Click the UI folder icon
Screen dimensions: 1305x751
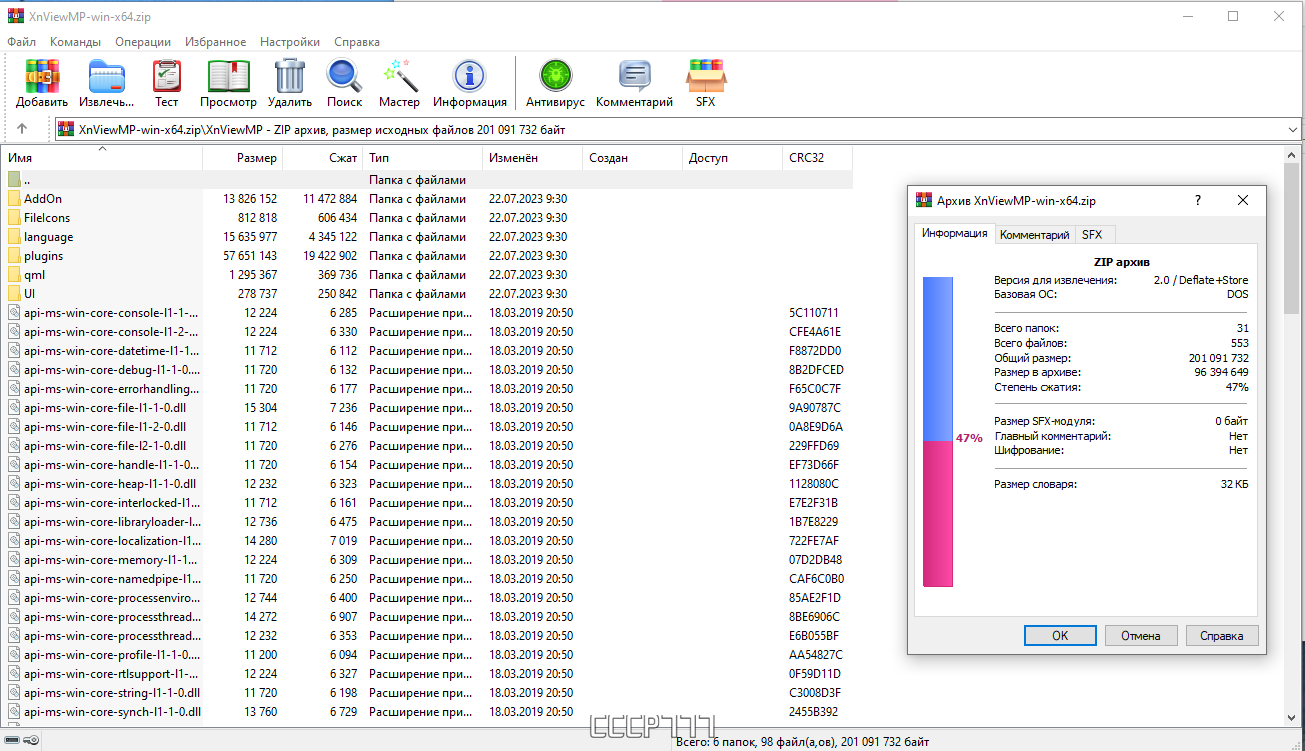14,294
